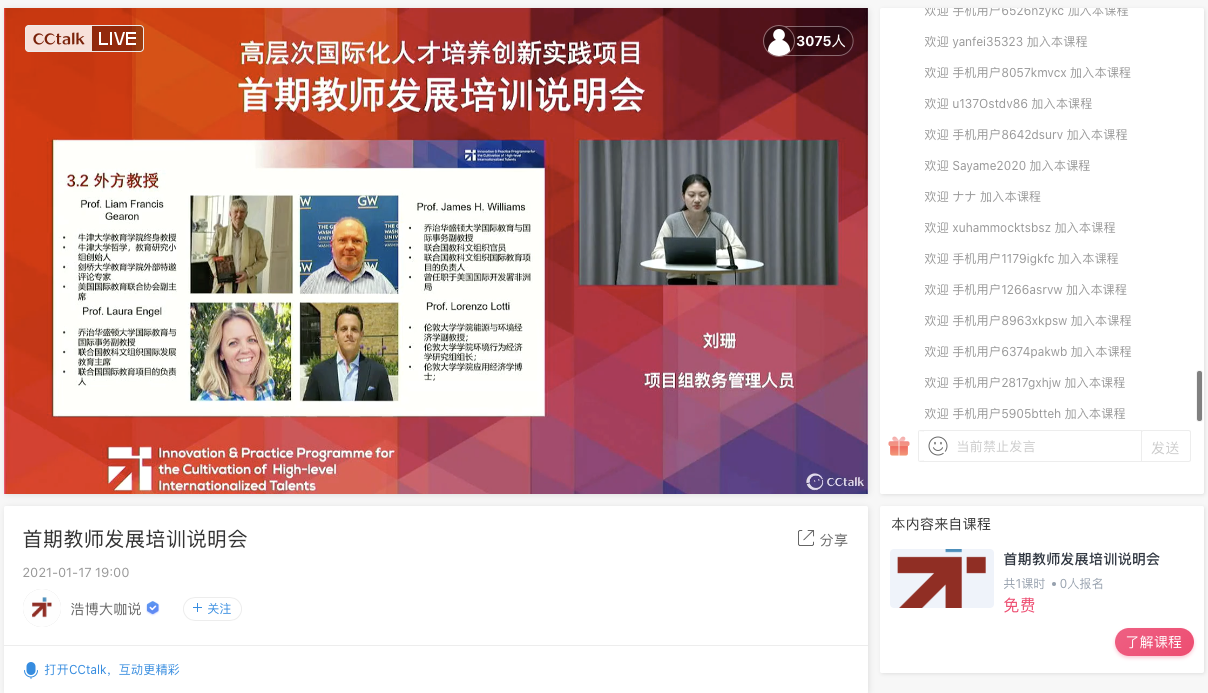This screenshot has width=1208, height=693.
Task: Click the share (分享) icon
Action: [x=821, y=539]
